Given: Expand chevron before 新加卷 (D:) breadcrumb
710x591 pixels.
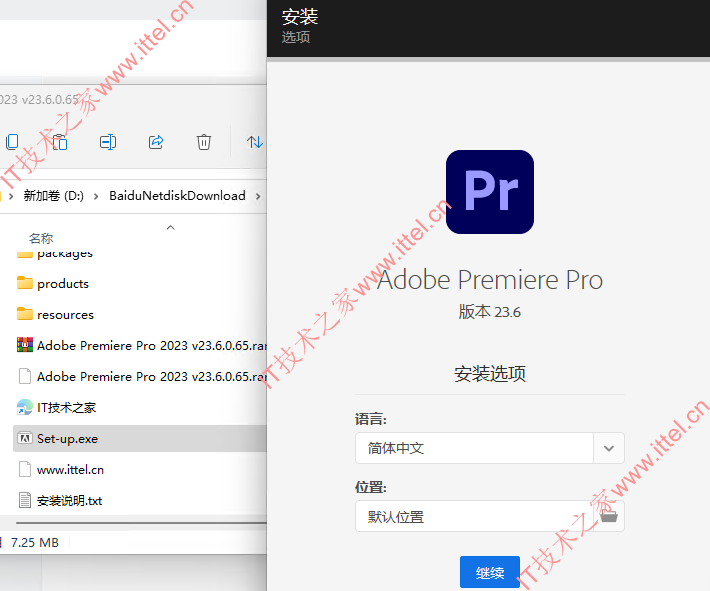Looking at the screenshot, I should (11, 196).
